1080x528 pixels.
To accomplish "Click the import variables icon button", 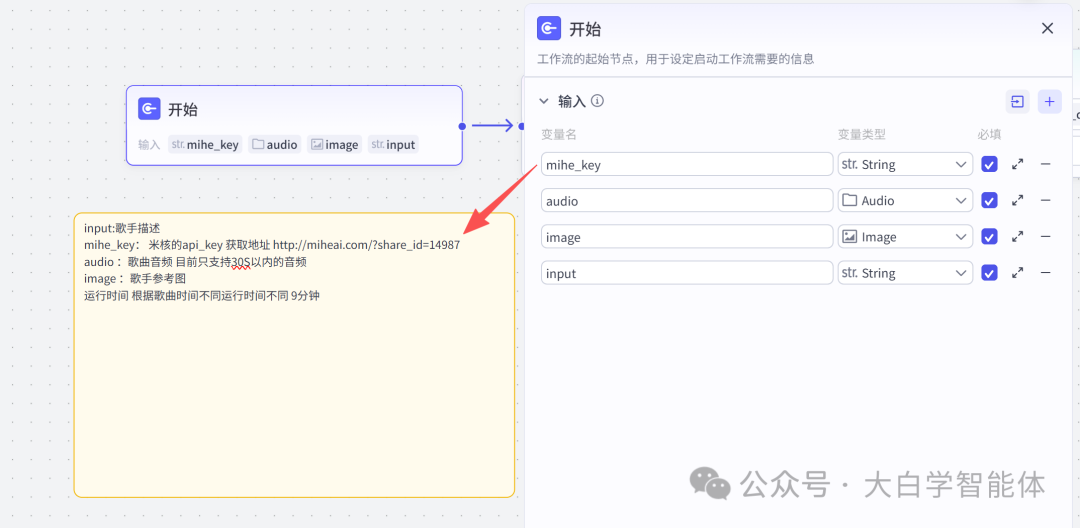I will 1017,102.
